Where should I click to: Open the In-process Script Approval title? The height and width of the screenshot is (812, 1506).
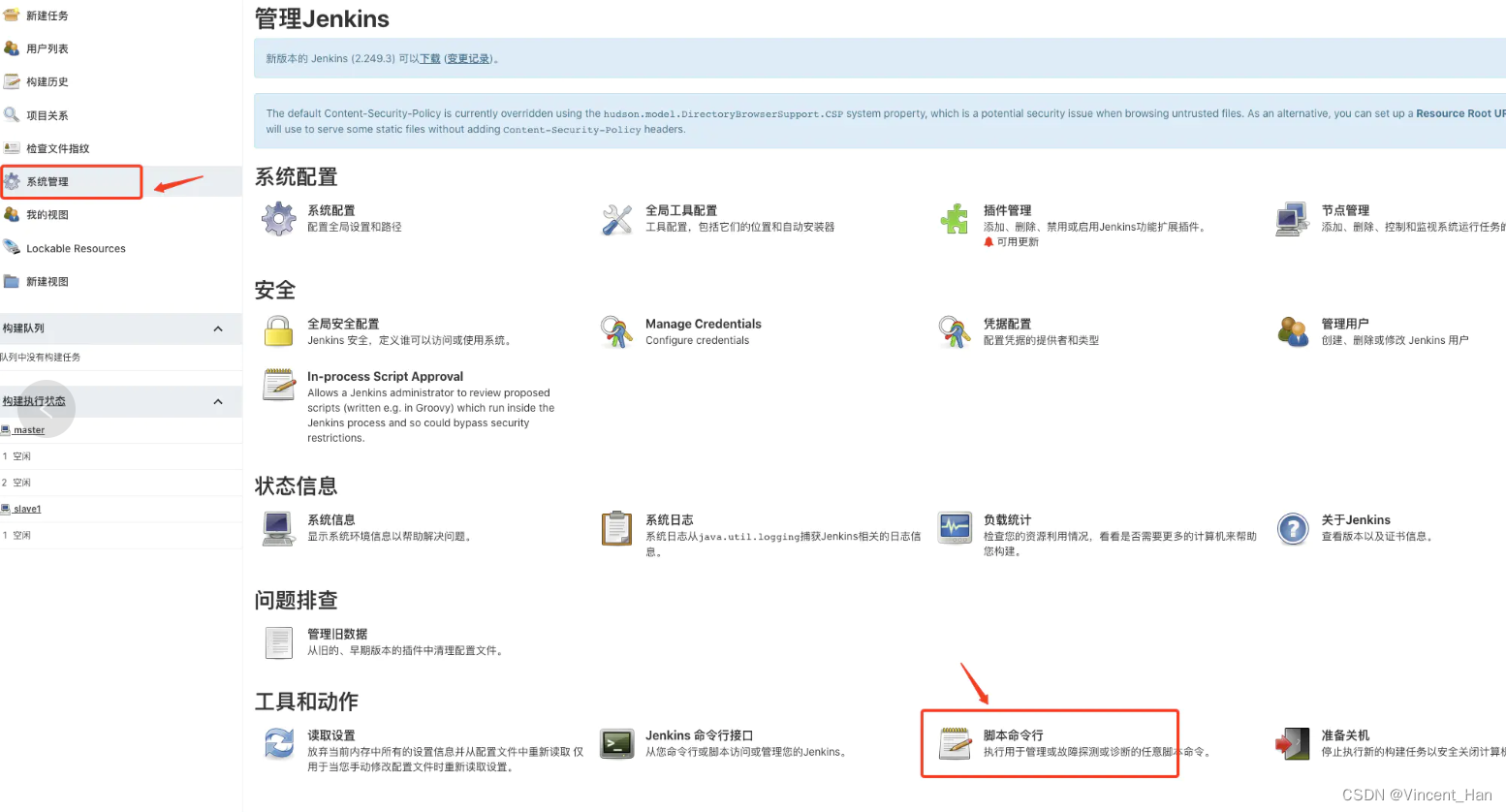pyautogui.click(x=386, y=376)
